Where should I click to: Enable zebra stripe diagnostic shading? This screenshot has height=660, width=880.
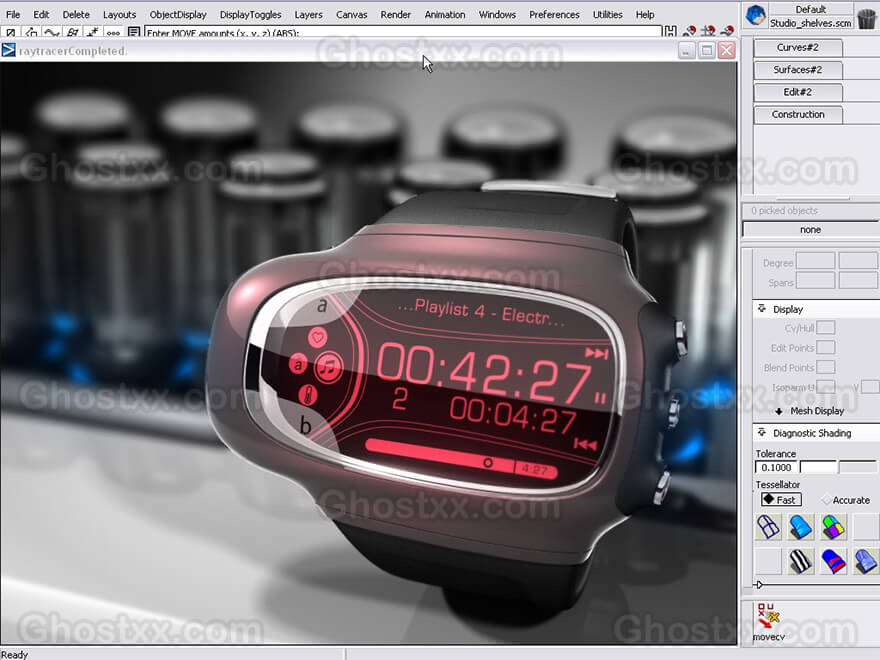pyautogui.click(x=800, y=561)
